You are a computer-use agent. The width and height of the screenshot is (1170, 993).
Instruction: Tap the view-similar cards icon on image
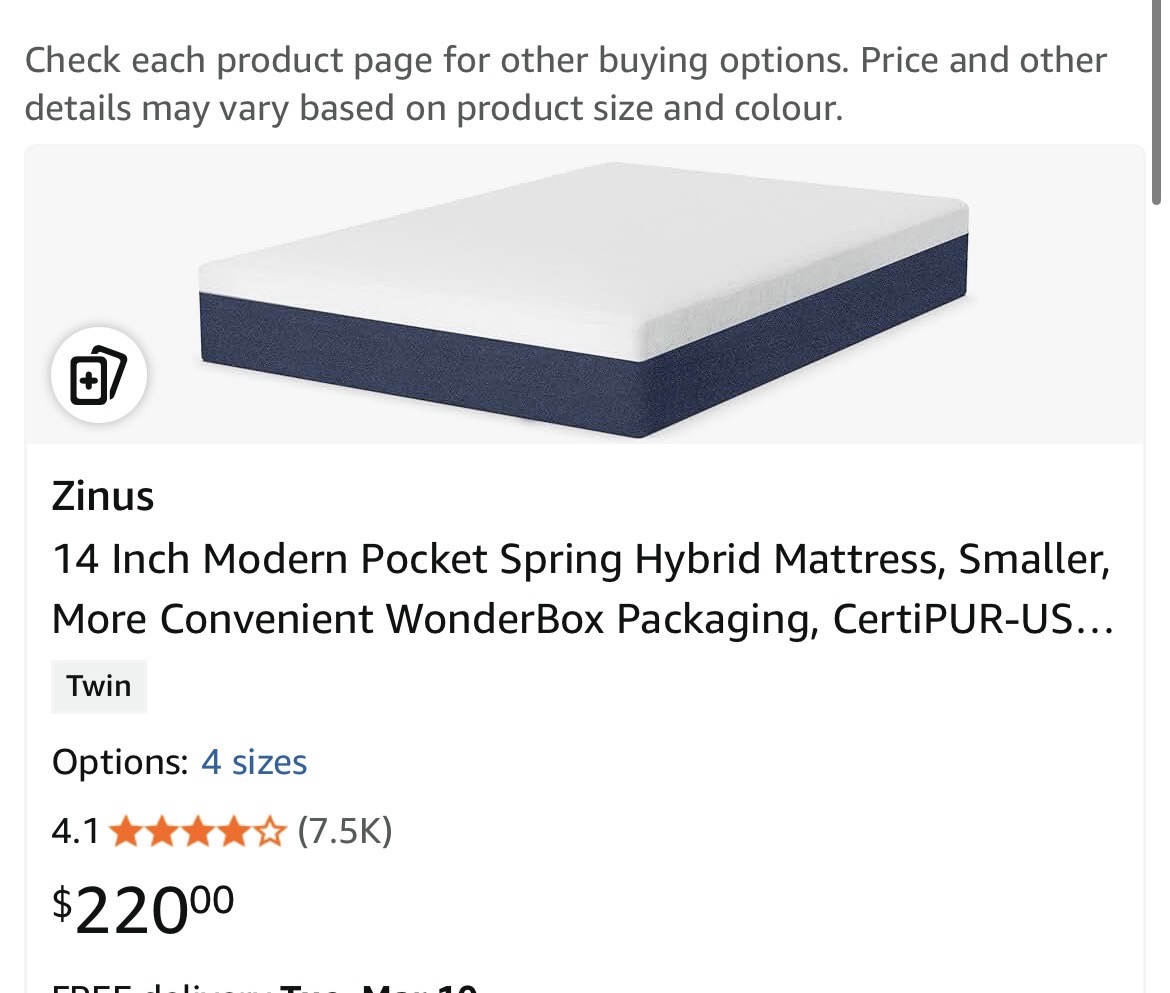pyautogui.click(x=99, y=376)
